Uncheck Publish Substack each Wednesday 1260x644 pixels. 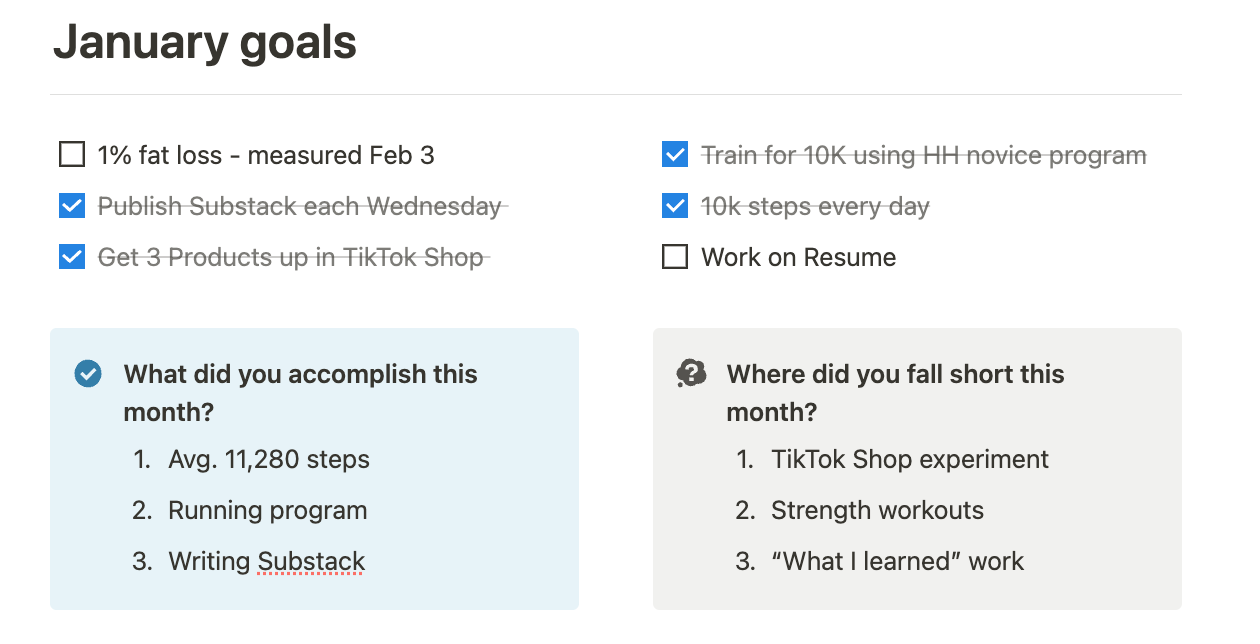coord(72,206)
